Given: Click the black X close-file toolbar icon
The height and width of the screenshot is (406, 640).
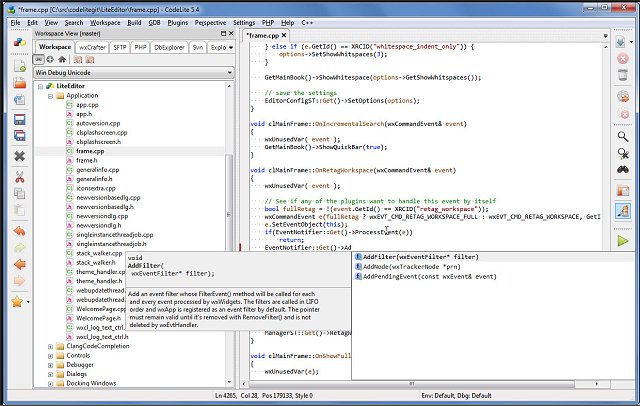Looking at the screenshot, I should click(19, 156).
